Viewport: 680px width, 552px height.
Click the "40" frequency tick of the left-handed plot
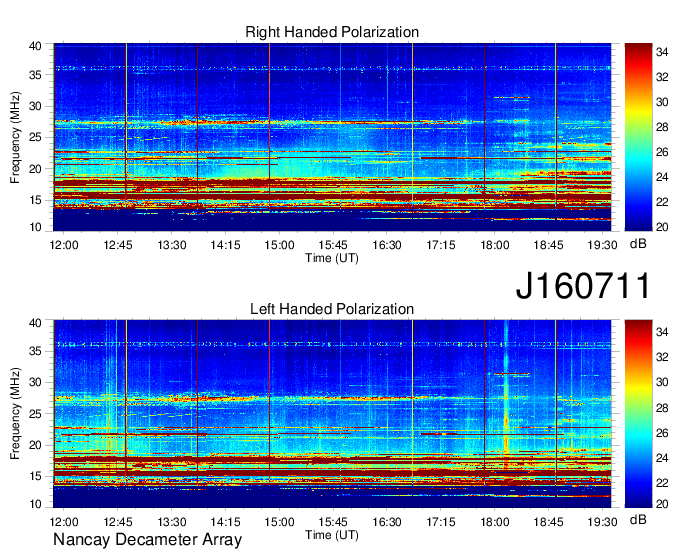pos(36,323)
